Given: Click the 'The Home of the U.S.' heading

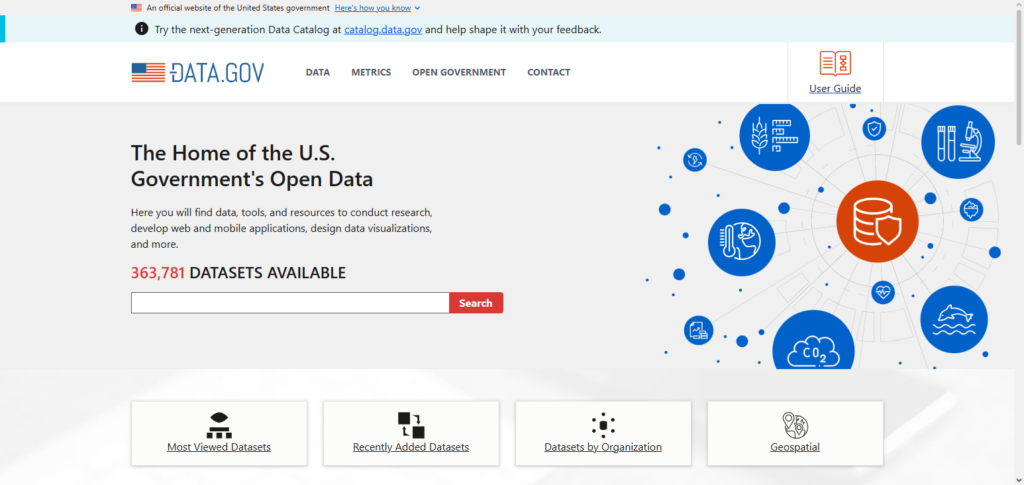Looking at the screenshot, I should click(x=232, y=153).
